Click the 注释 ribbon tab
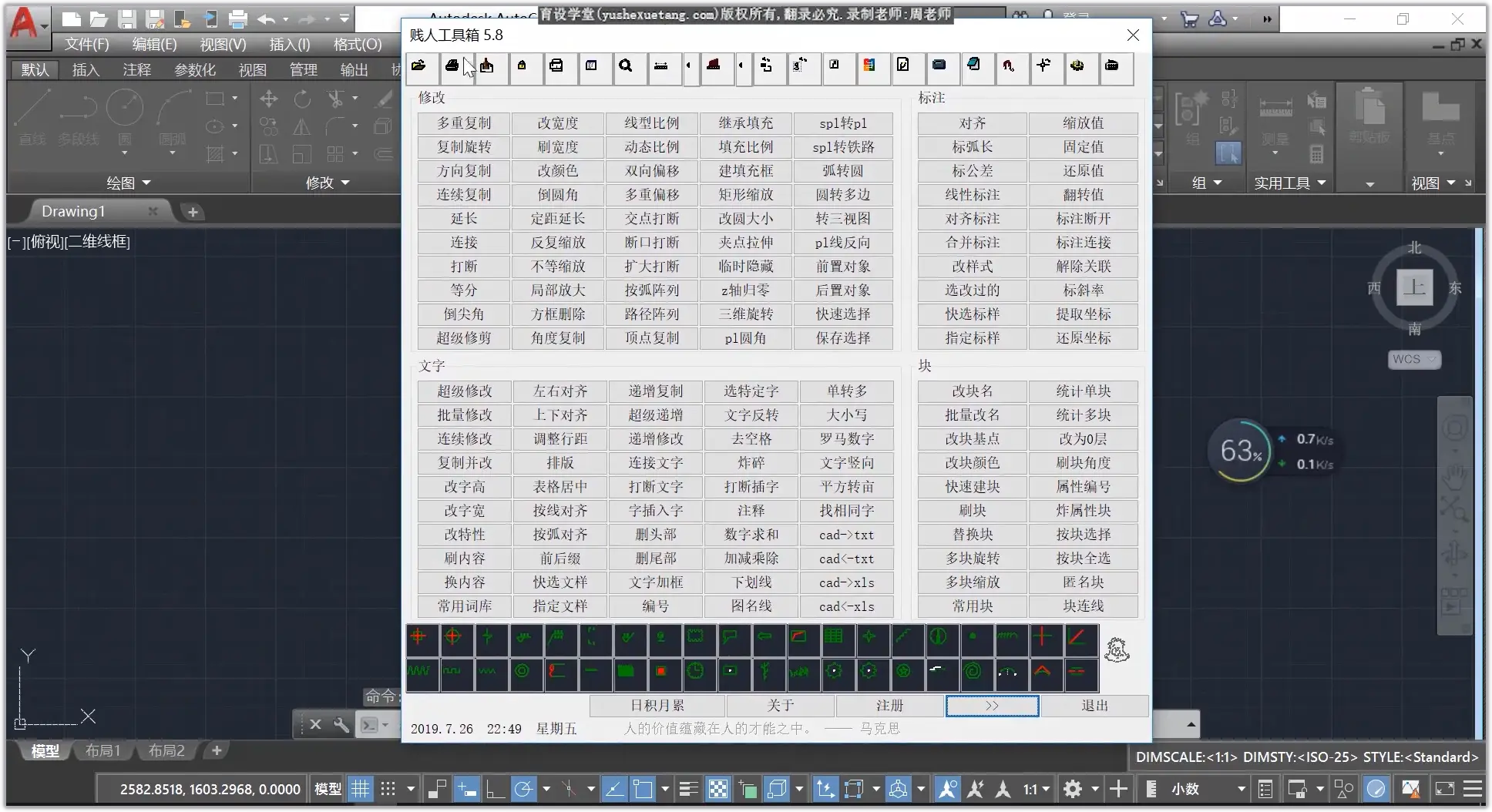This screenshot has width=1492, height=812. (136, 69)
